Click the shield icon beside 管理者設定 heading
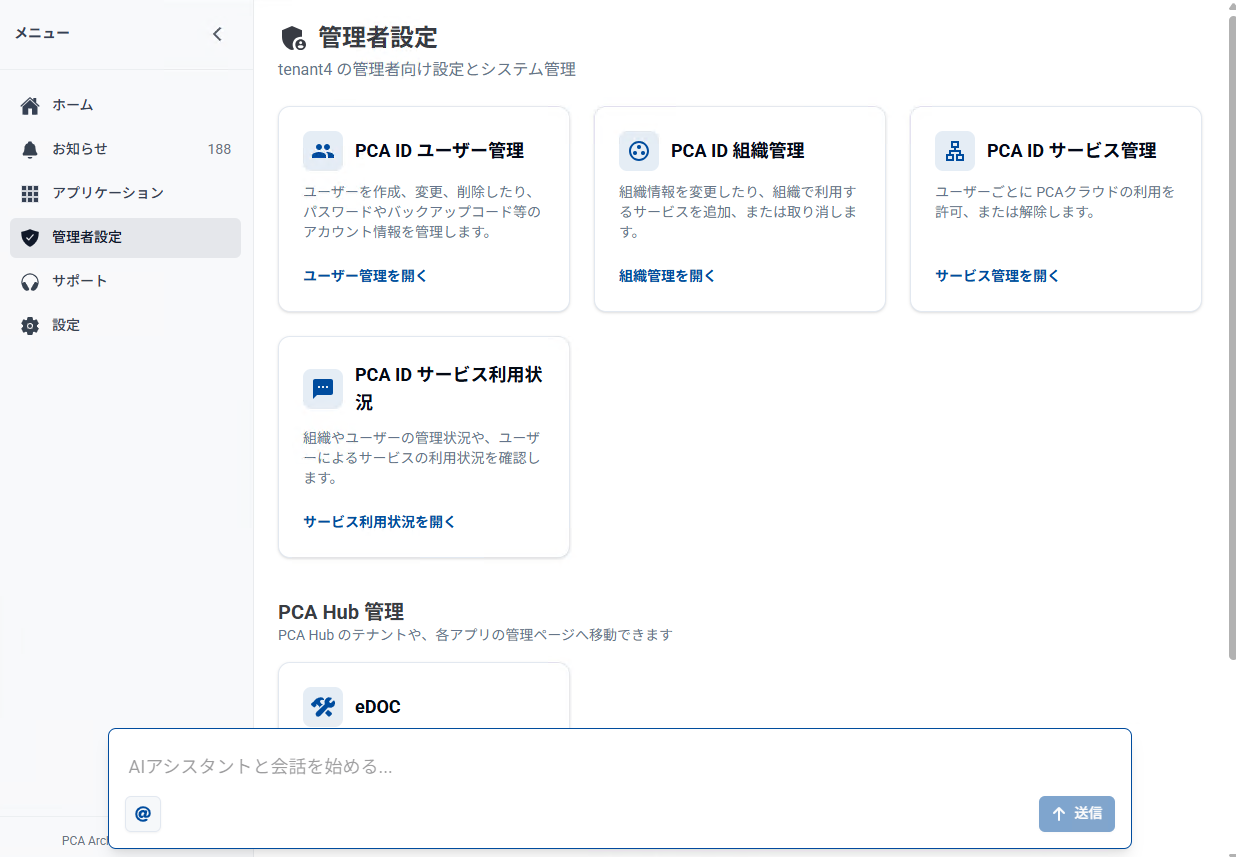This screenshot has width=1236, height=857. tap(293, 39)
